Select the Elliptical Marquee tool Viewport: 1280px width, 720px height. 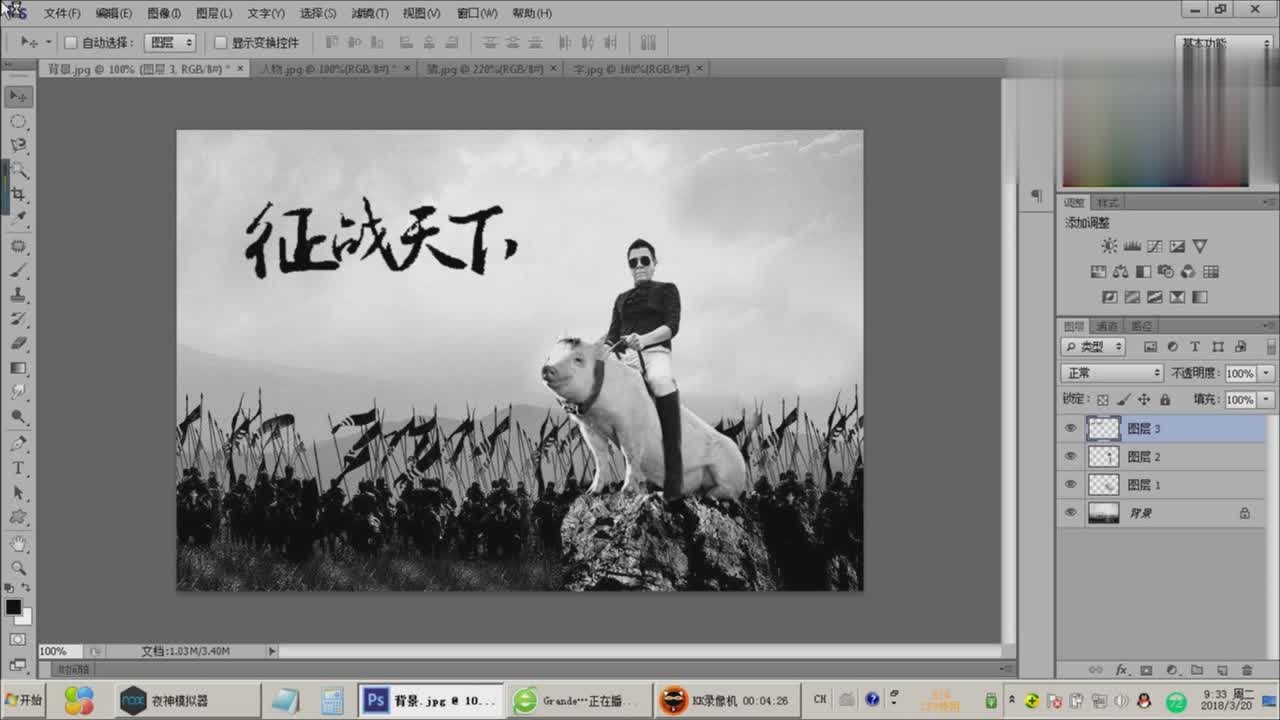click(18, 121)
